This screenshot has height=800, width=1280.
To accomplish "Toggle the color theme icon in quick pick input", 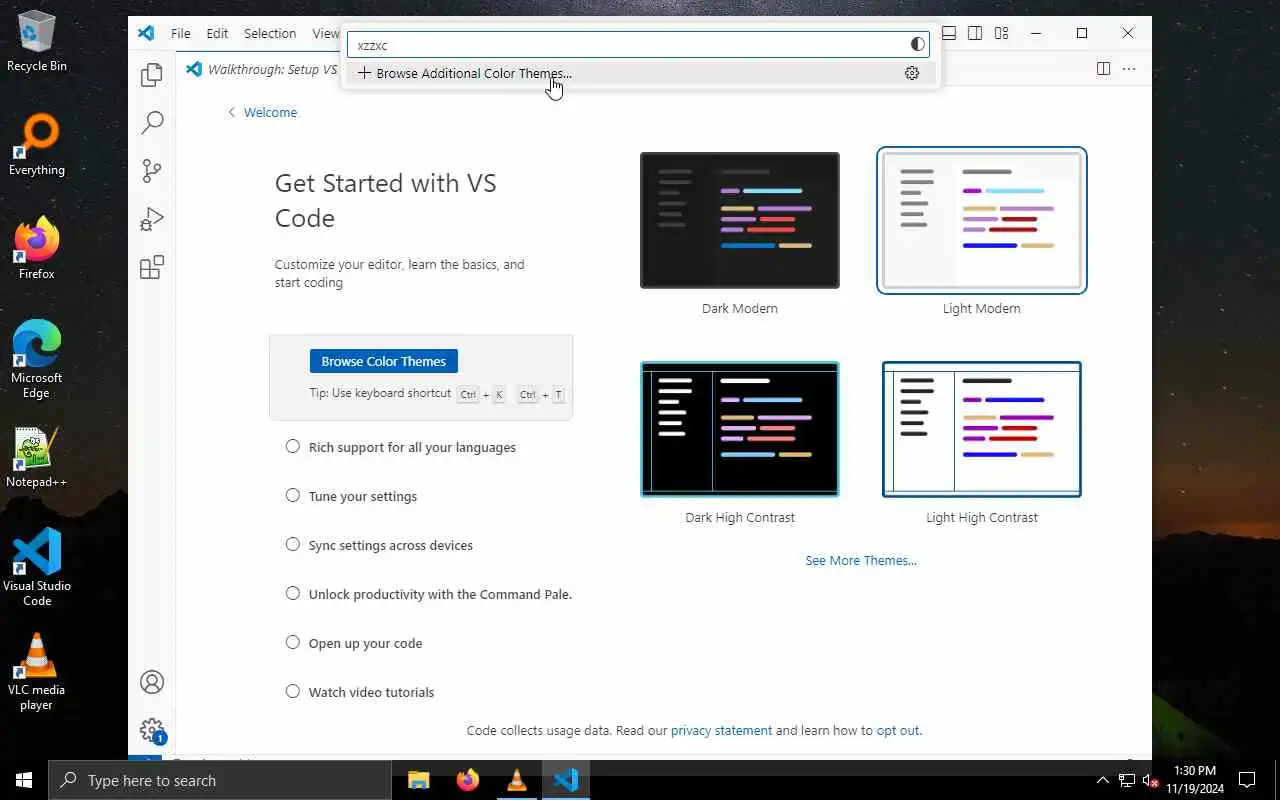I will click(917, 44).
